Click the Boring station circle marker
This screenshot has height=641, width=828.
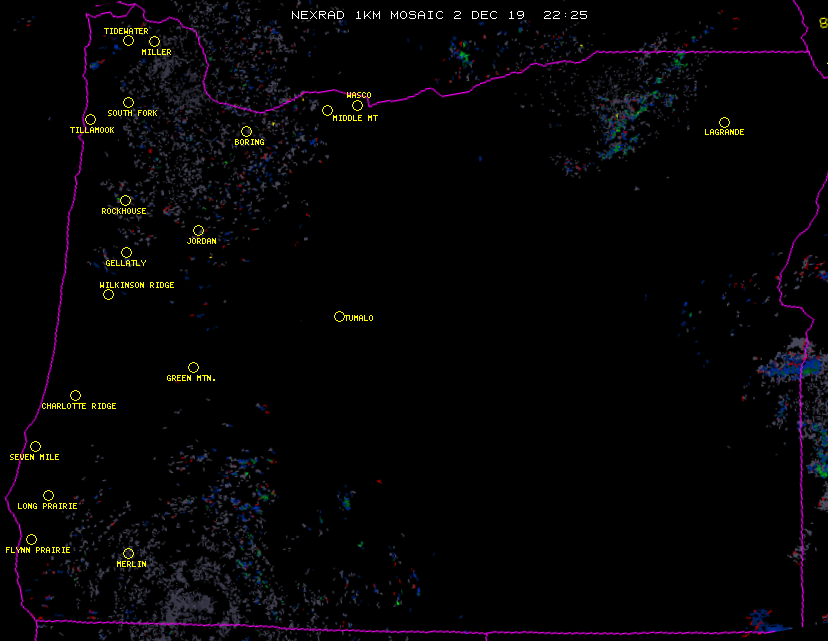246,132
